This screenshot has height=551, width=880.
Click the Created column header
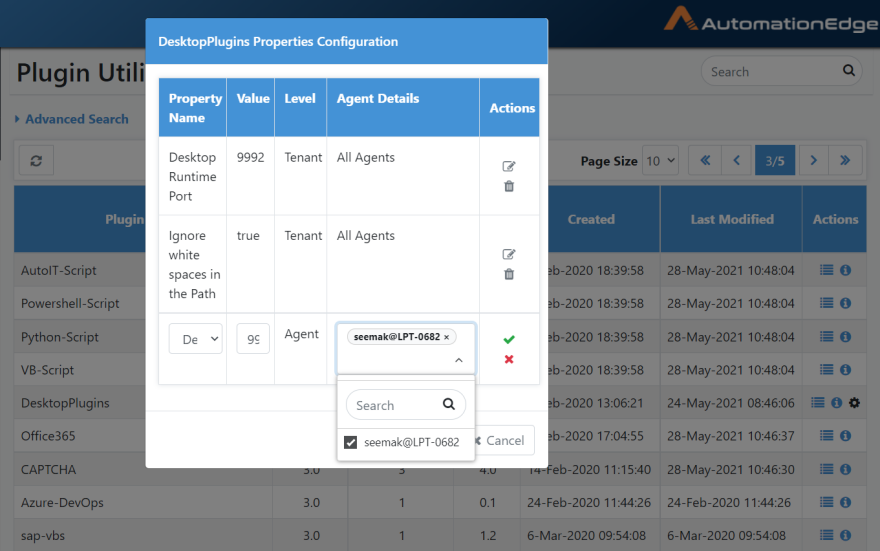click(591, 219)
